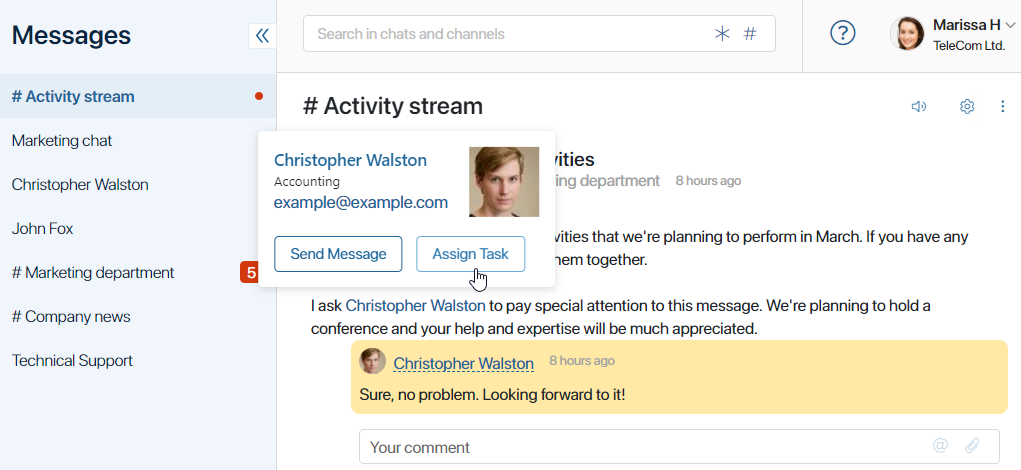Open Activity stream settings gear
The image size is (1021, 470).
(967, 107)
